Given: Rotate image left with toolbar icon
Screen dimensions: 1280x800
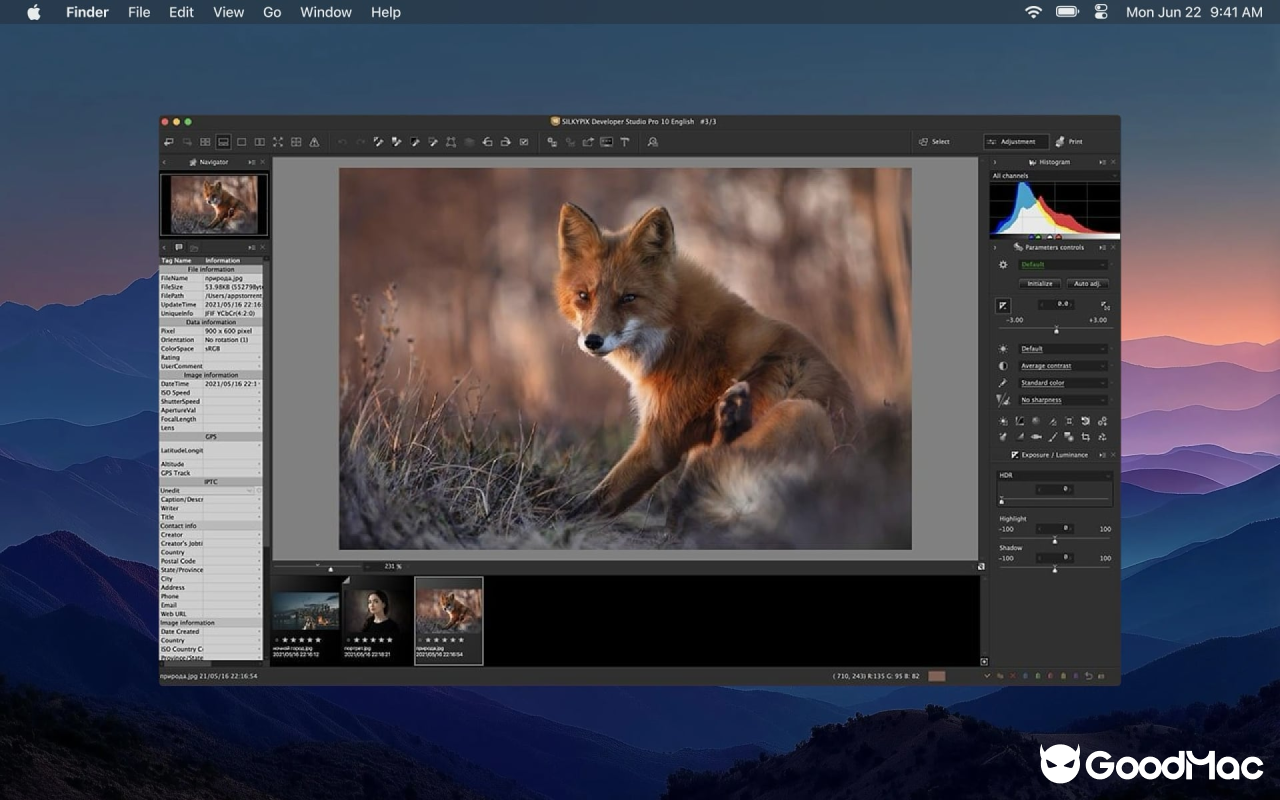Looking at the screenshot, I should click(487, 142).
